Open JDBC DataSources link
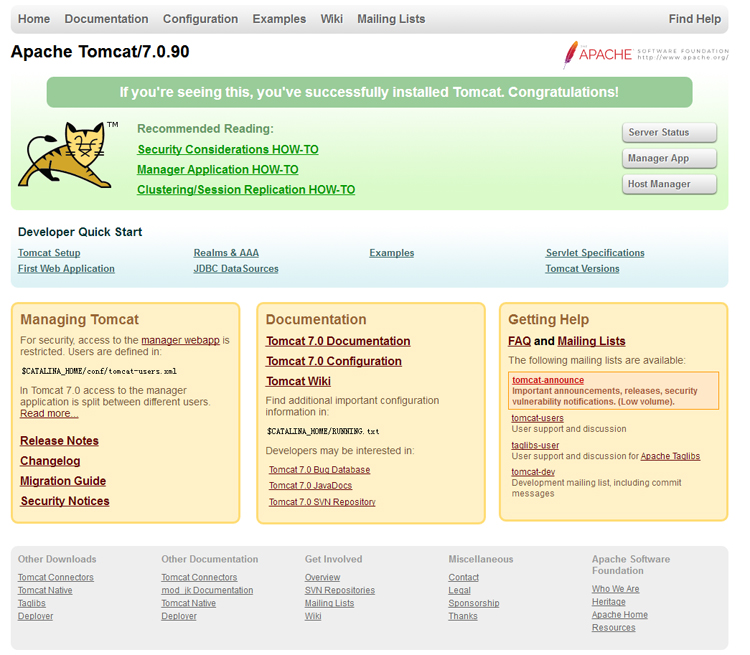Viewport: 750px width, 655px height. pyautogui.click(x=236, y=269)
